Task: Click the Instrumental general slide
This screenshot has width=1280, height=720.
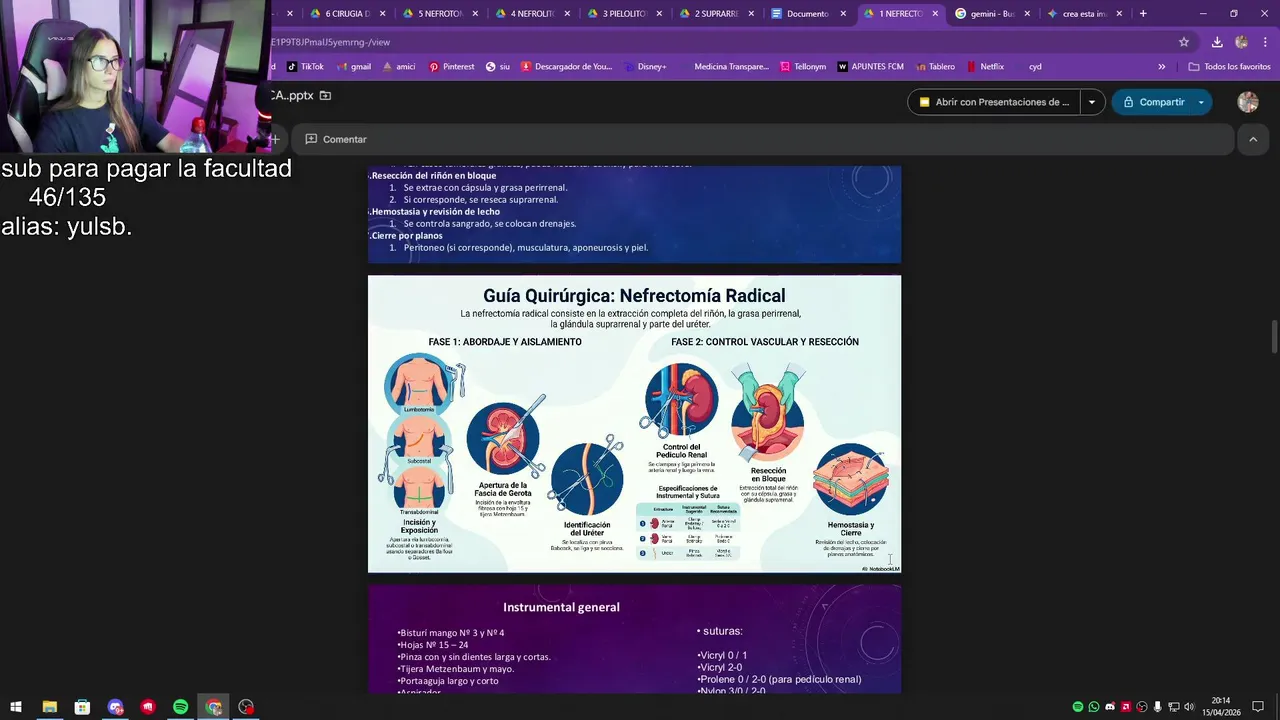Action: click(x=634, y=640)
